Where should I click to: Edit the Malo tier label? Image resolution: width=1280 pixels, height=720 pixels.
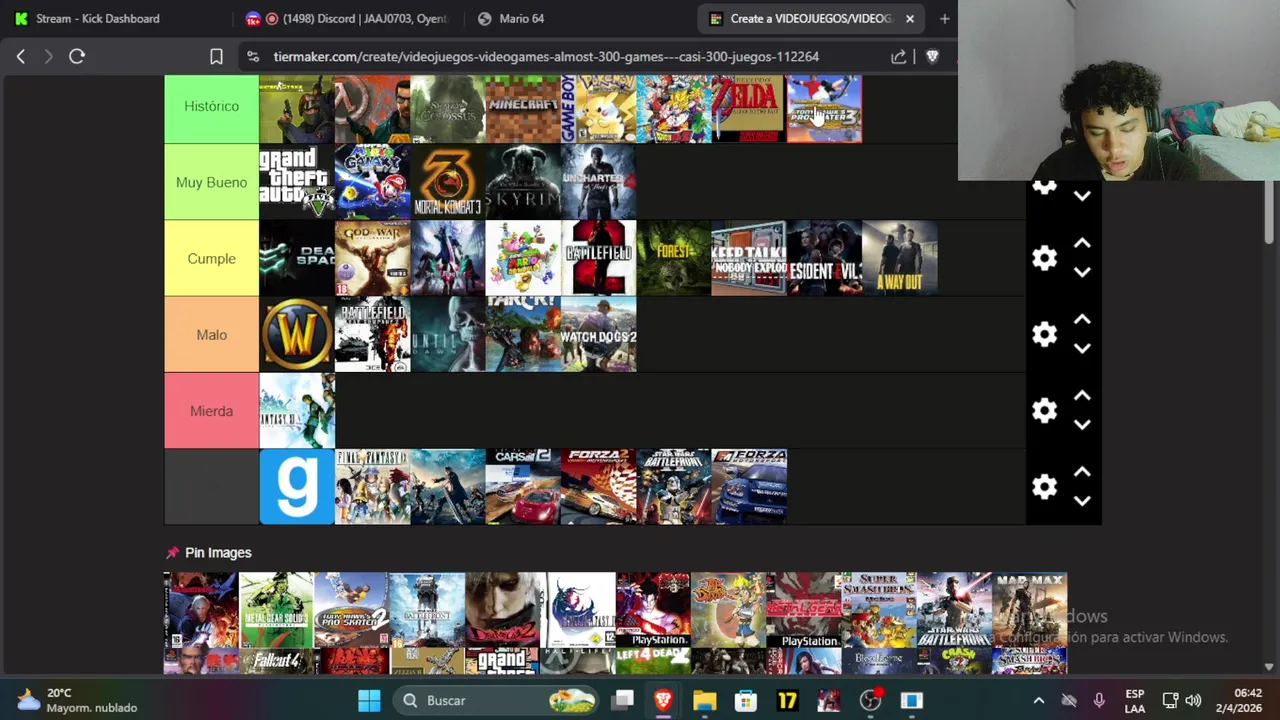[211, 334]
